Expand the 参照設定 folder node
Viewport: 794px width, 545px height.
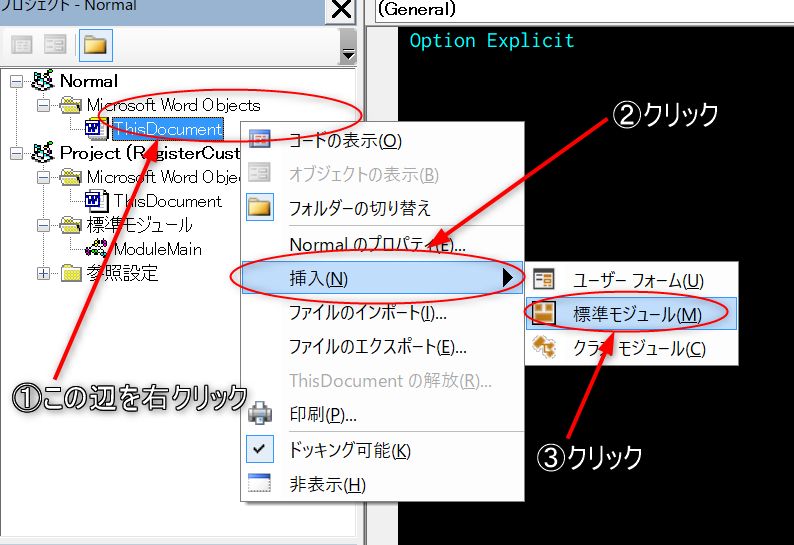point(44,274)
